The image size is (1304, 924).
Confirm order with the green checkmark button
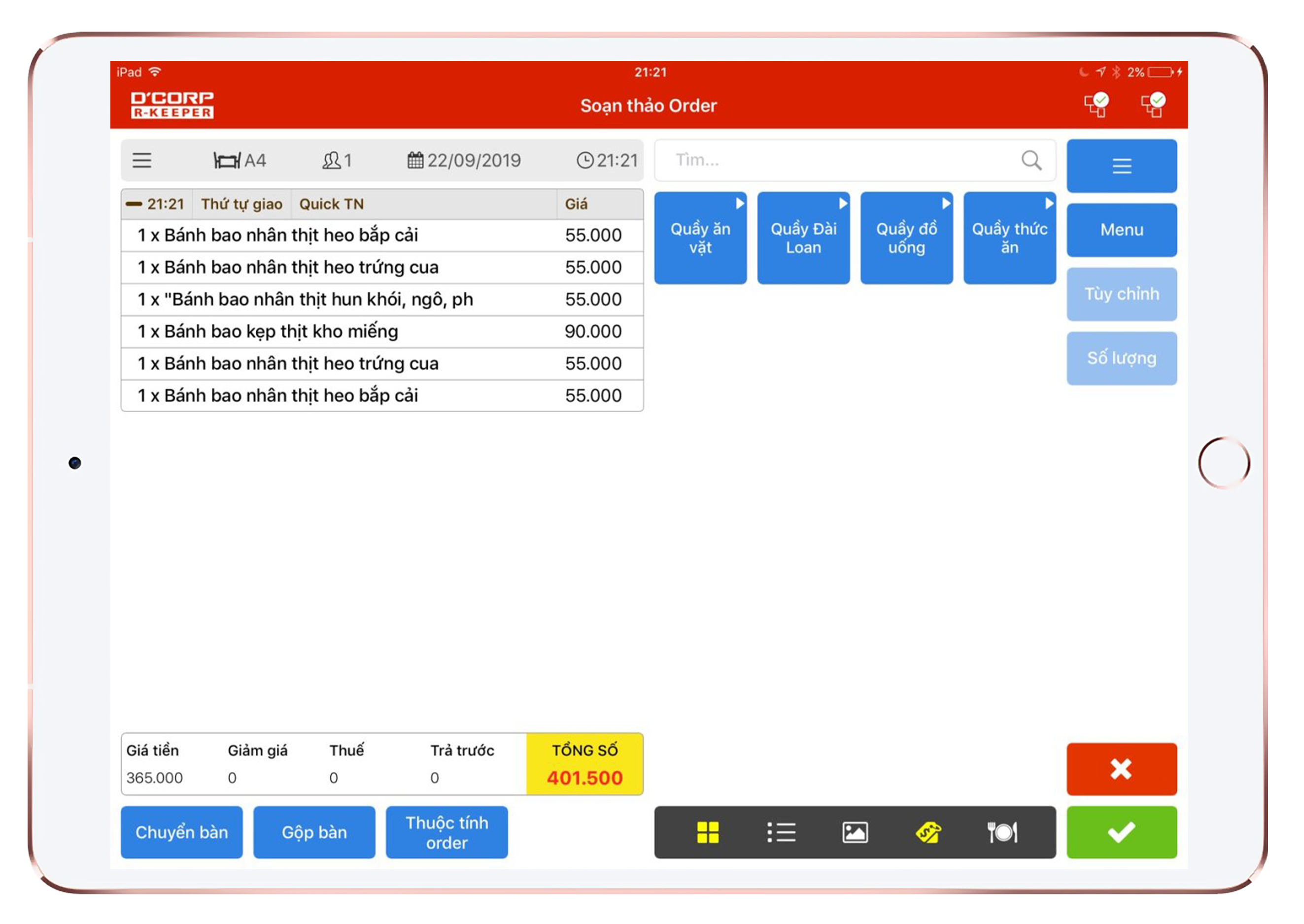coord(1121,832)
